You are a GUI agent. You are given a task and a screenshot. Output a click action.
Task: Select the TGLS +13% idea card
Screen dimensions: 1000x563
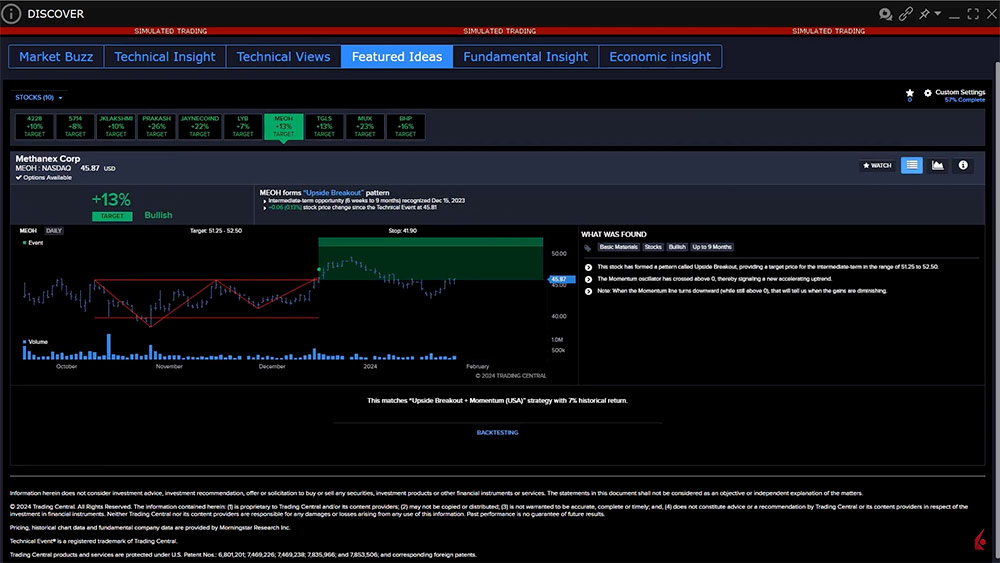[324, 126]
